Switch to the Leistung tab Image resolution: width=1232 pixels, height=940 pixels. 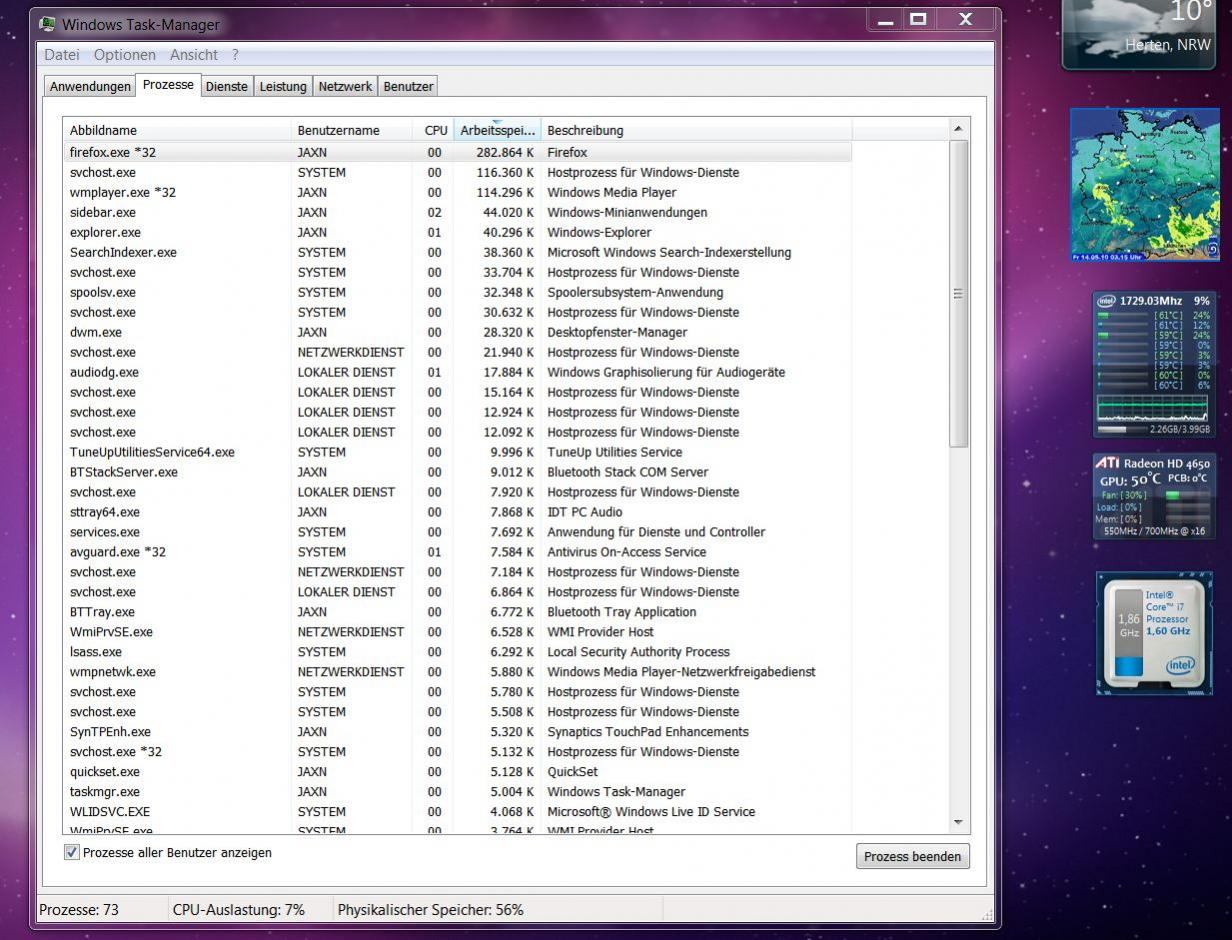[x=283, y=86]
